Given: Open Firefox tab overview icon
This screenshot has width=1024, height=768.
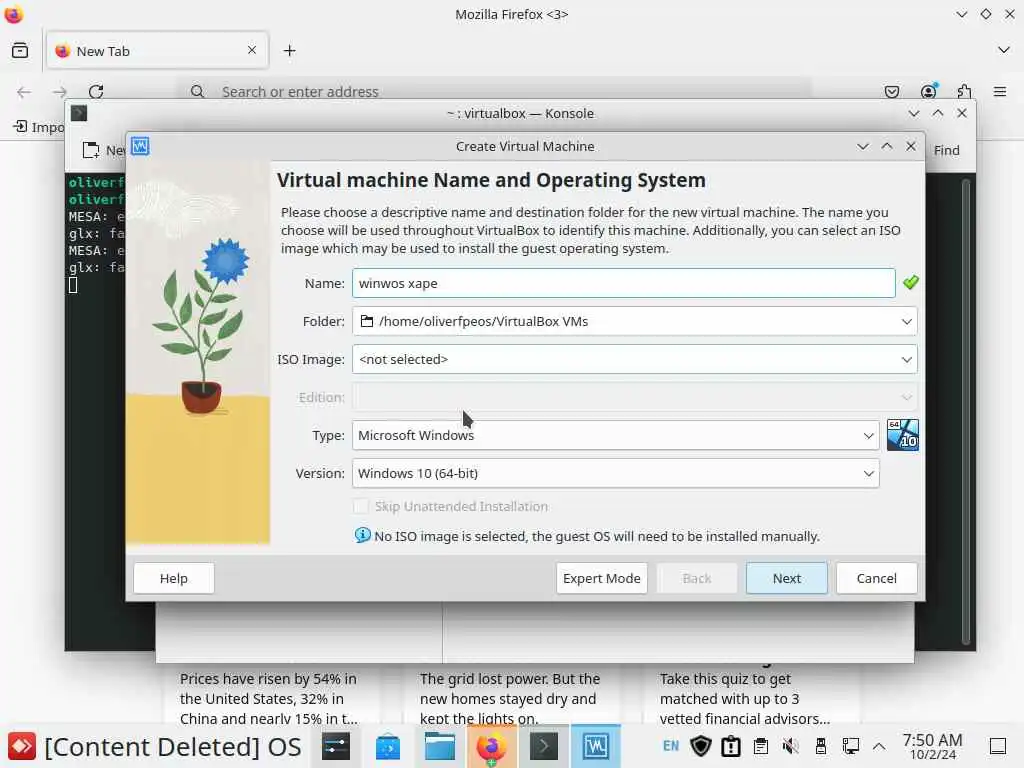Looking at the screenshot, I should pos(20,50).
